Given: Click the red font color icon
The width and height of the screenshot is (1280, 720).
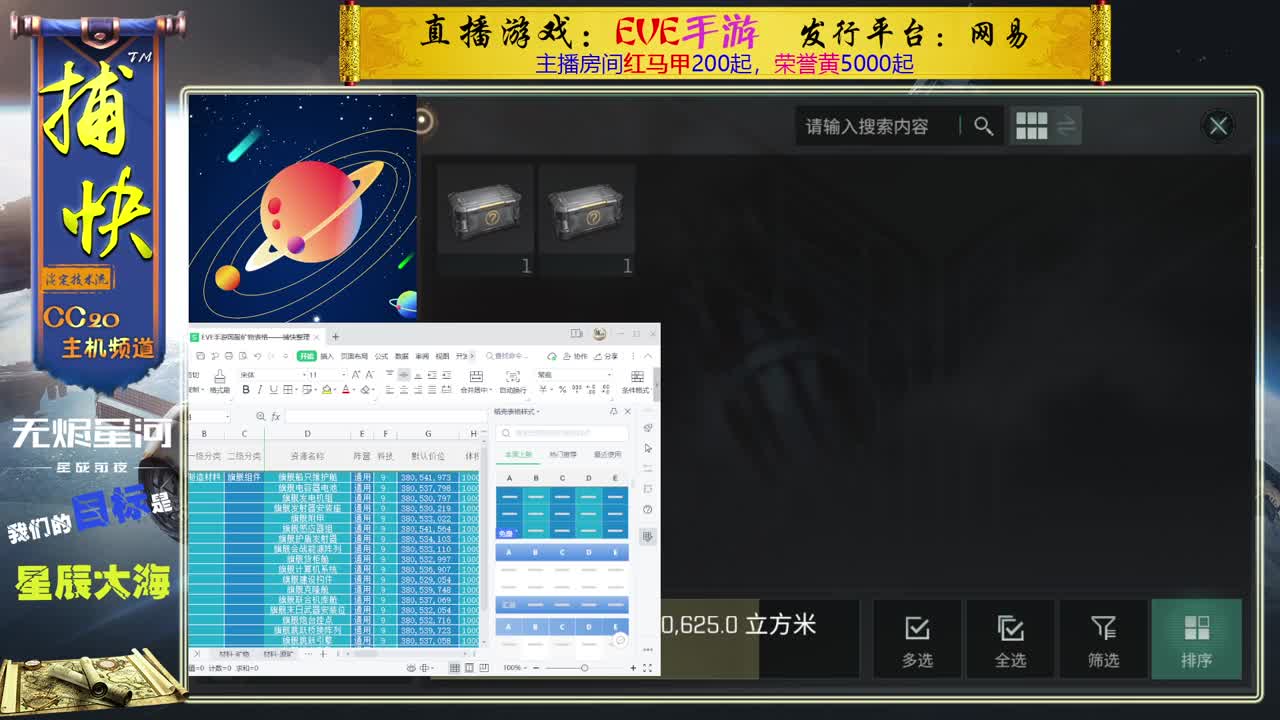Looking at the screenshot, I should pyautogui.click(x=346, y=389).
